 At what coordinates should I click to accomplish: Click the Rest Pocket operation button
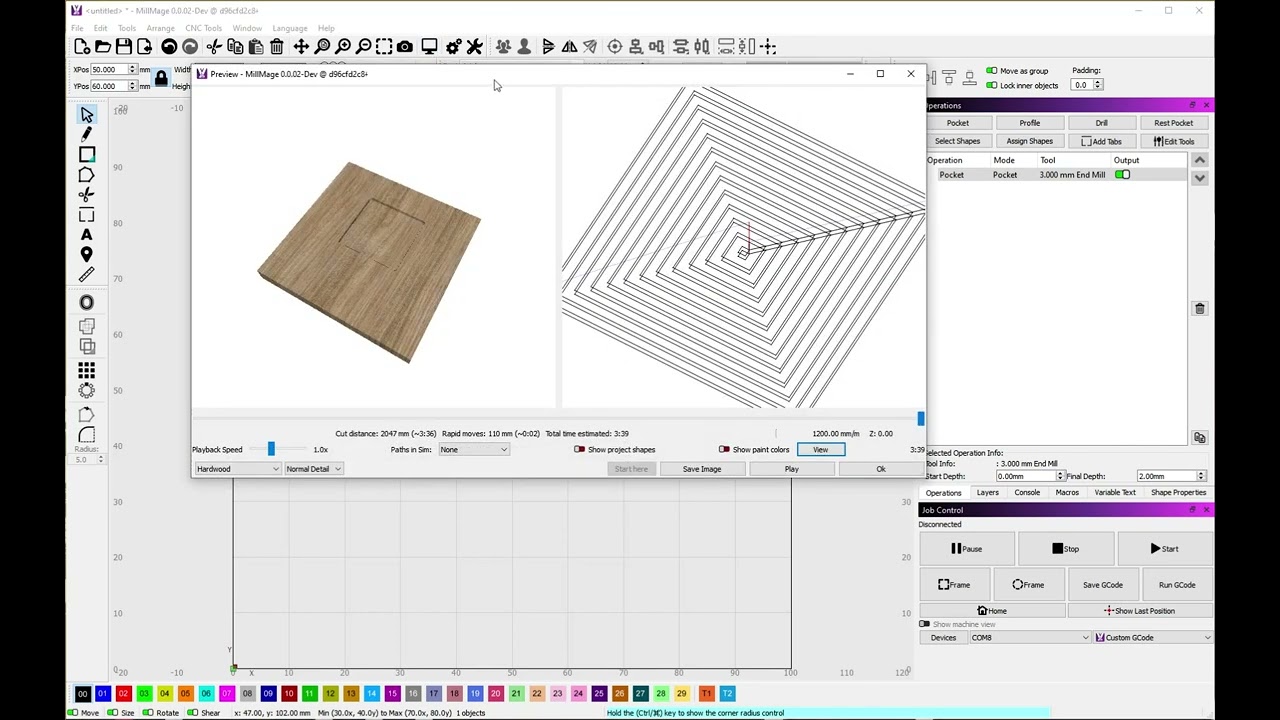point(1173,123)
